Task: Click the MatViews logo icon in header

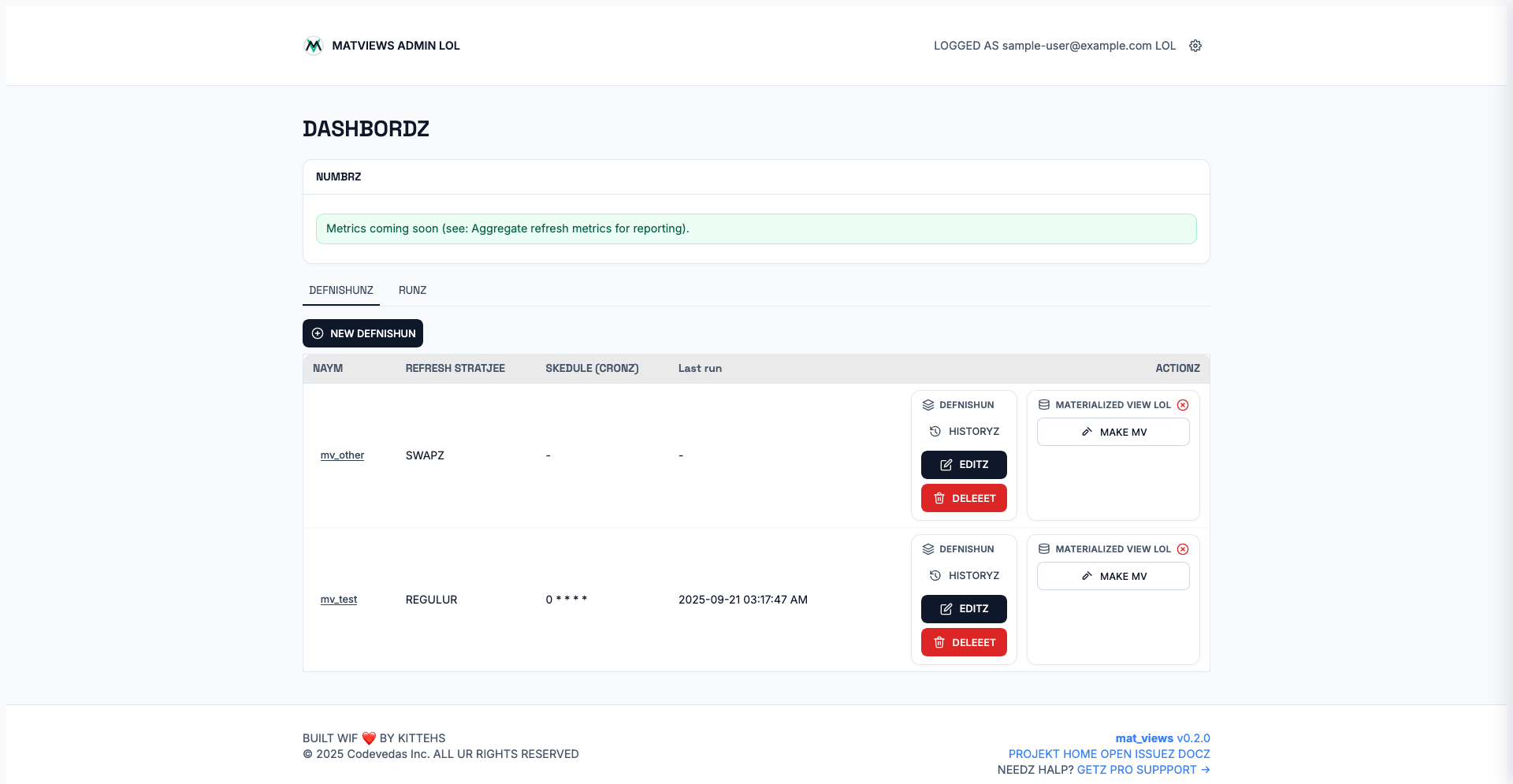Action: coord(313,46)
